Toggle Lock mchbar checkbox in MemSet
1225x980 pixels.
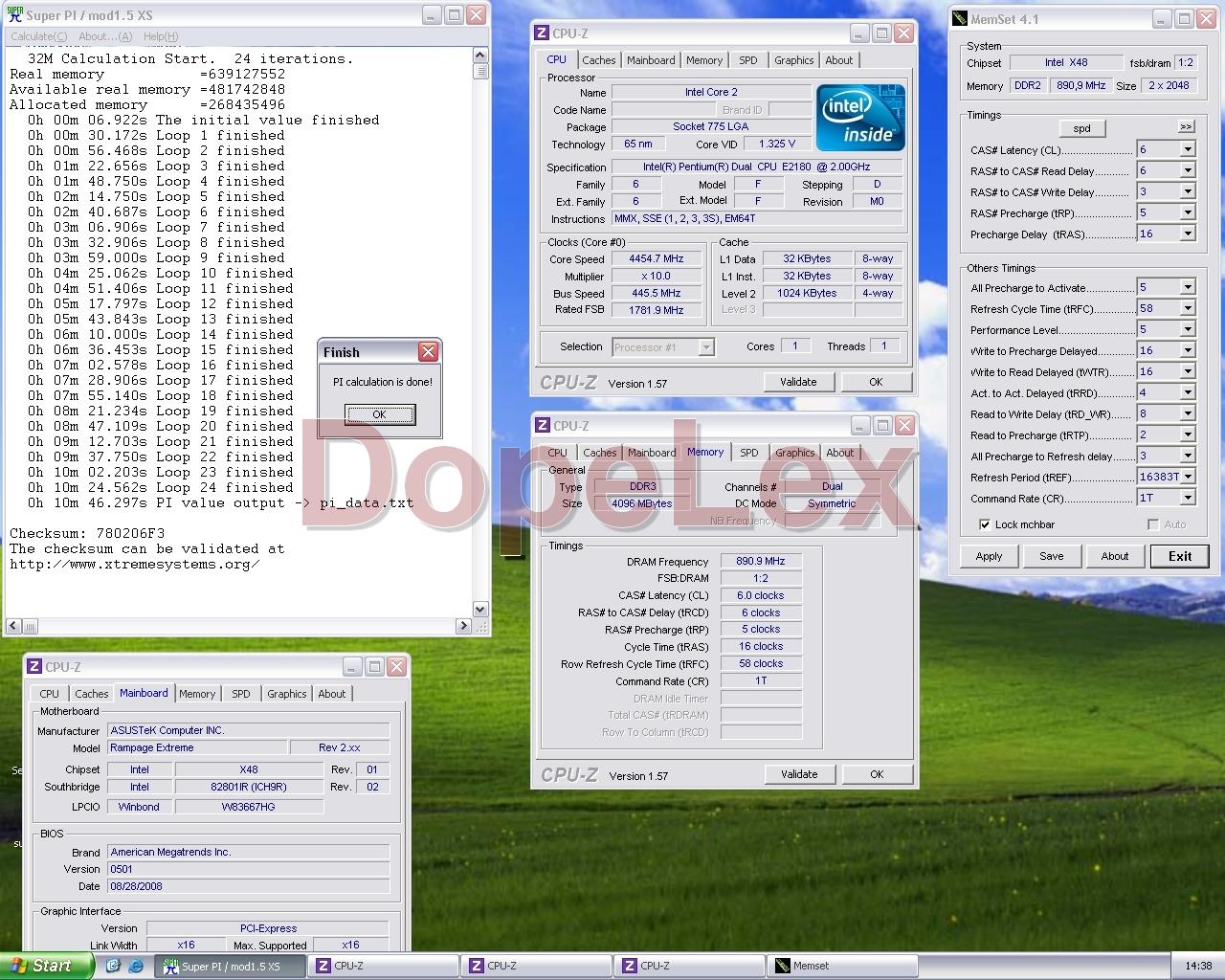click(984, 524)
